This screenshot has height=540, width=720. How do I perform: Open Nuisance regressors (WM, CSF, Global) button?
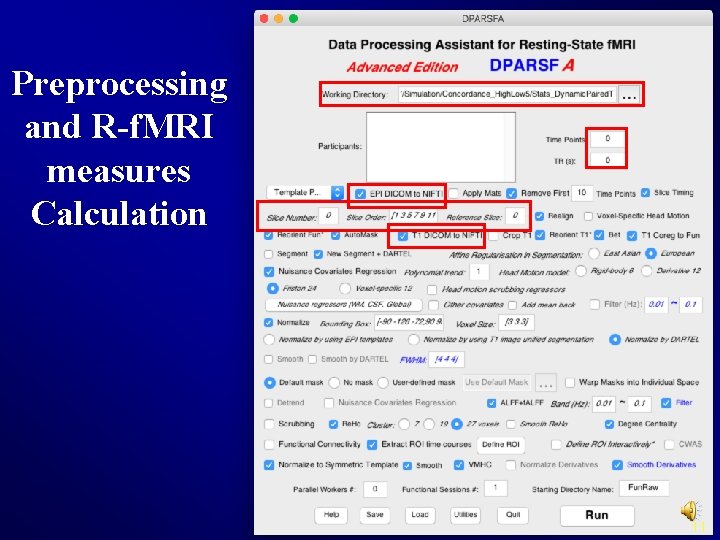[344, 304]
